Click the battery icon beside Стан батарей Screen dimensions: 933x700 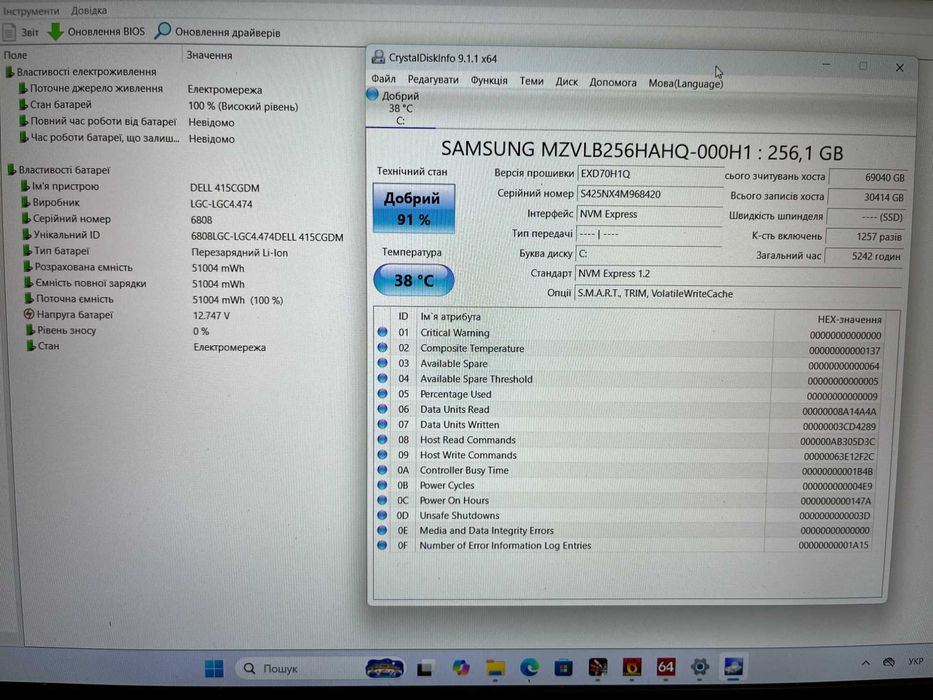(23, 105)
